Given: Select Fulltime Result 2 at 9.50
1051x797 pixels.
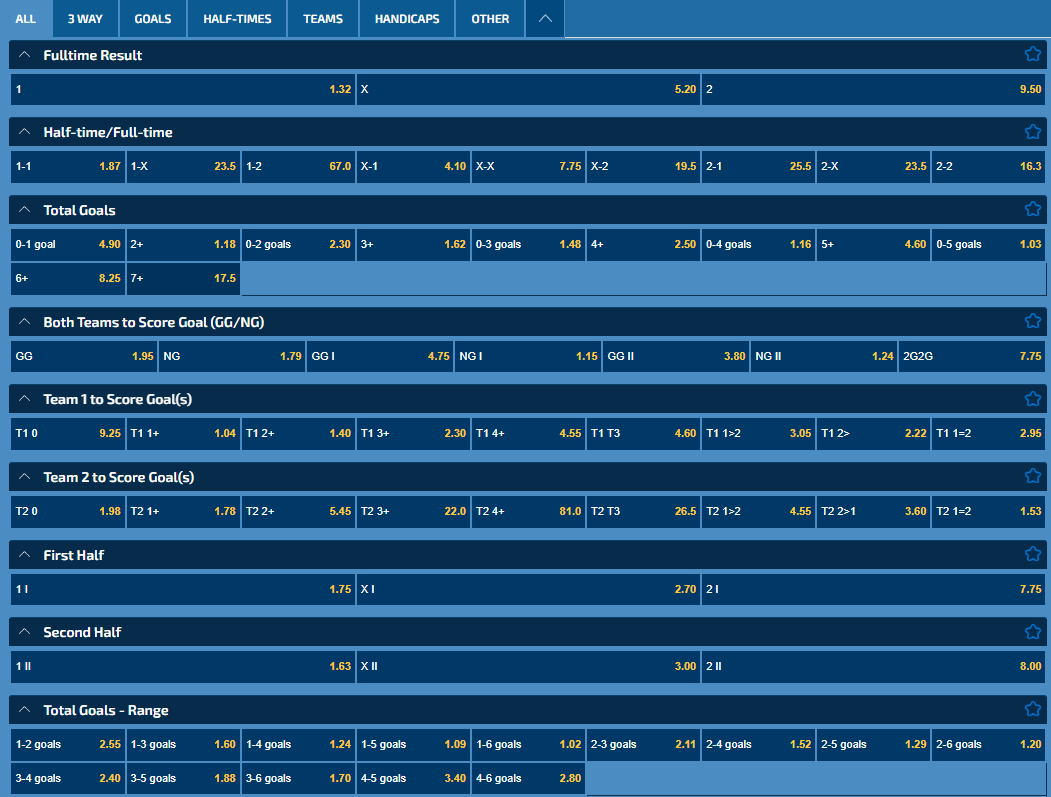Looking at the screenshot, I should coord(874,89).
